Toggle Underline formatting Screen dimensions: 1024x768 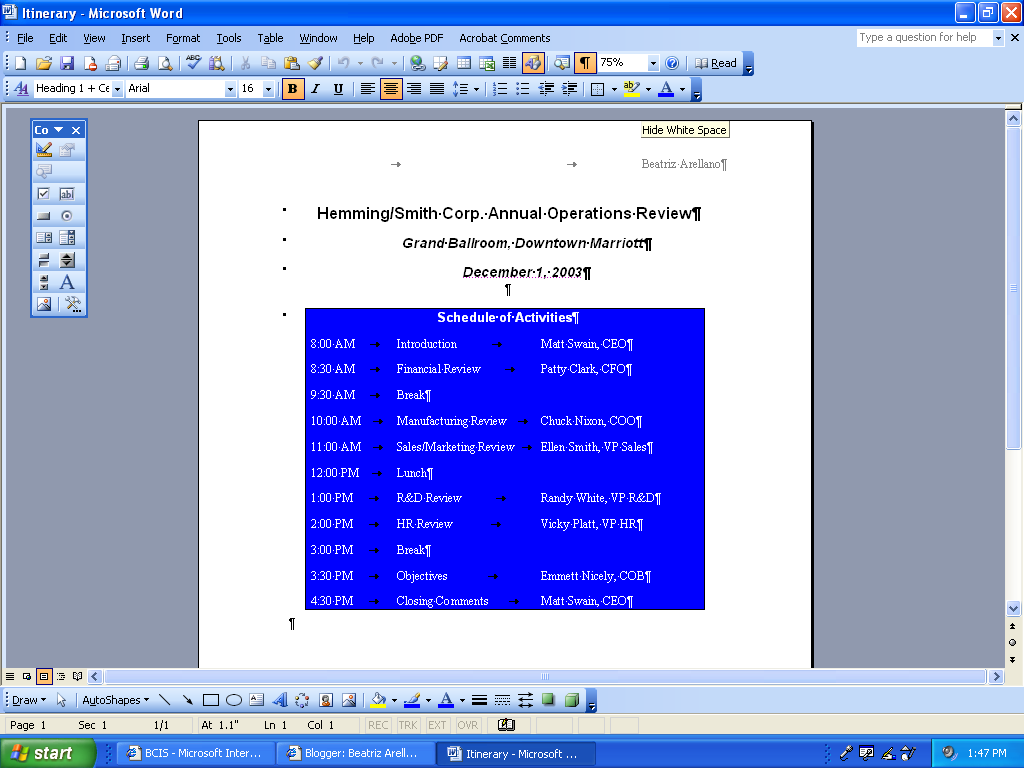pos(338,89)
